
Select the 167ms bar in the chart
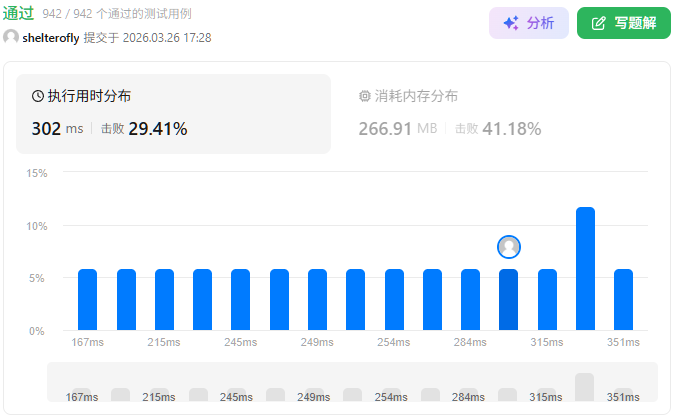pyautogui.click(x=88, y=299)
